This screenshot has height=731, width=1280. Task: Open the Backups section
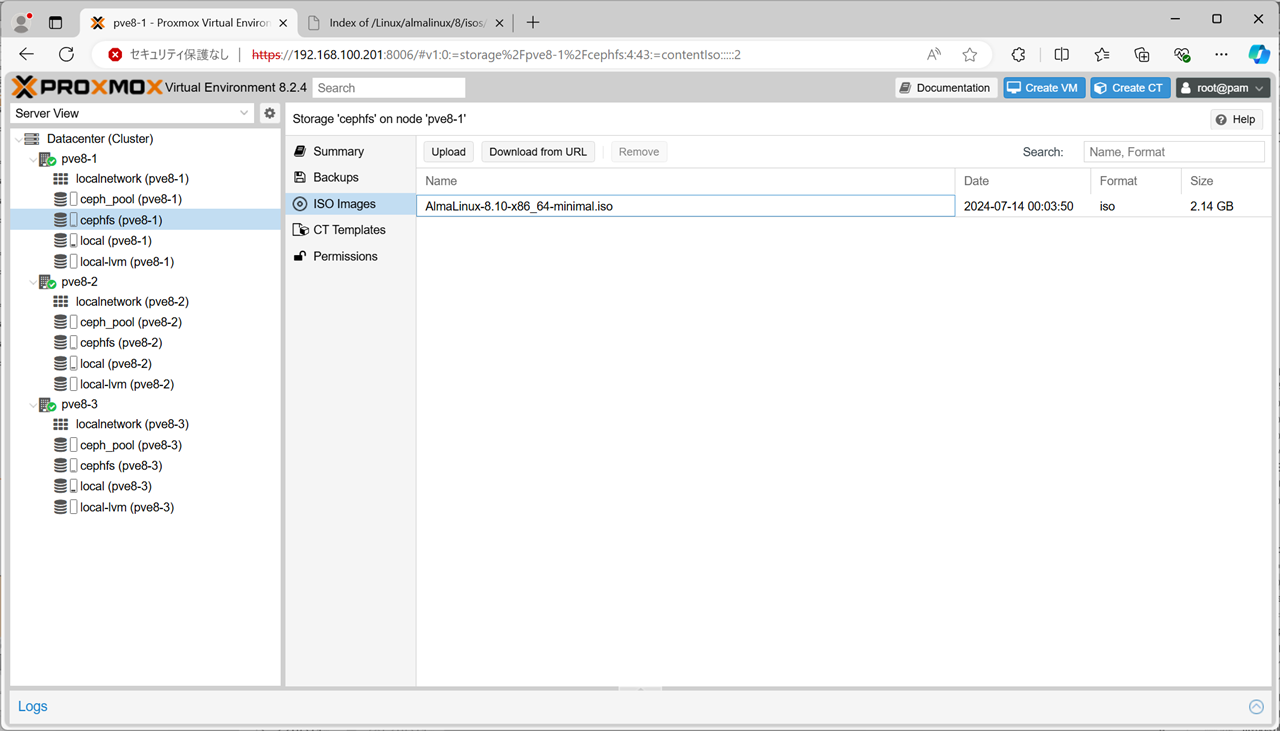335,177
